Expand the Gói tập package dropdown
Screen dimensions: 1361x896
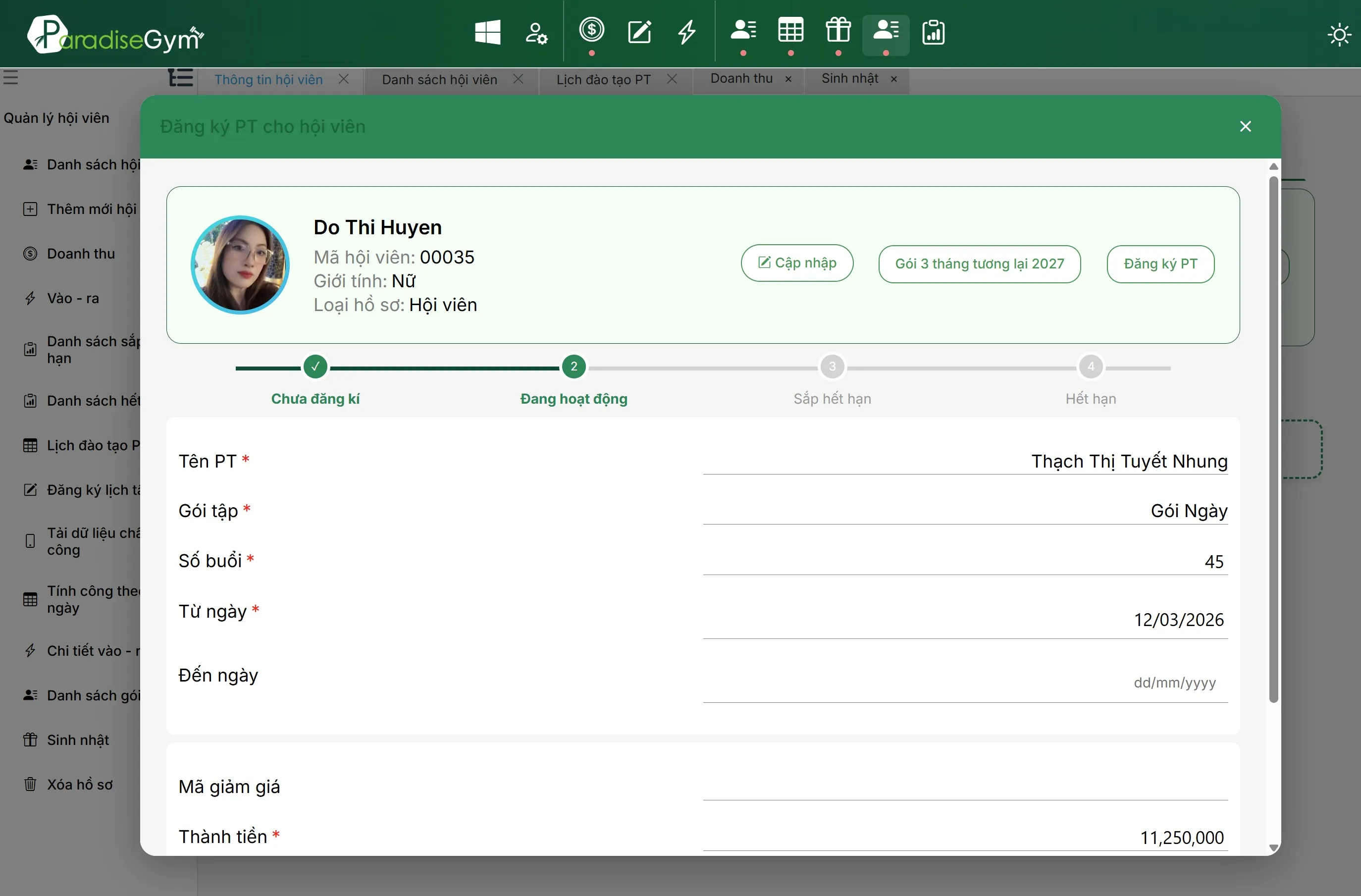click(965, 511)
